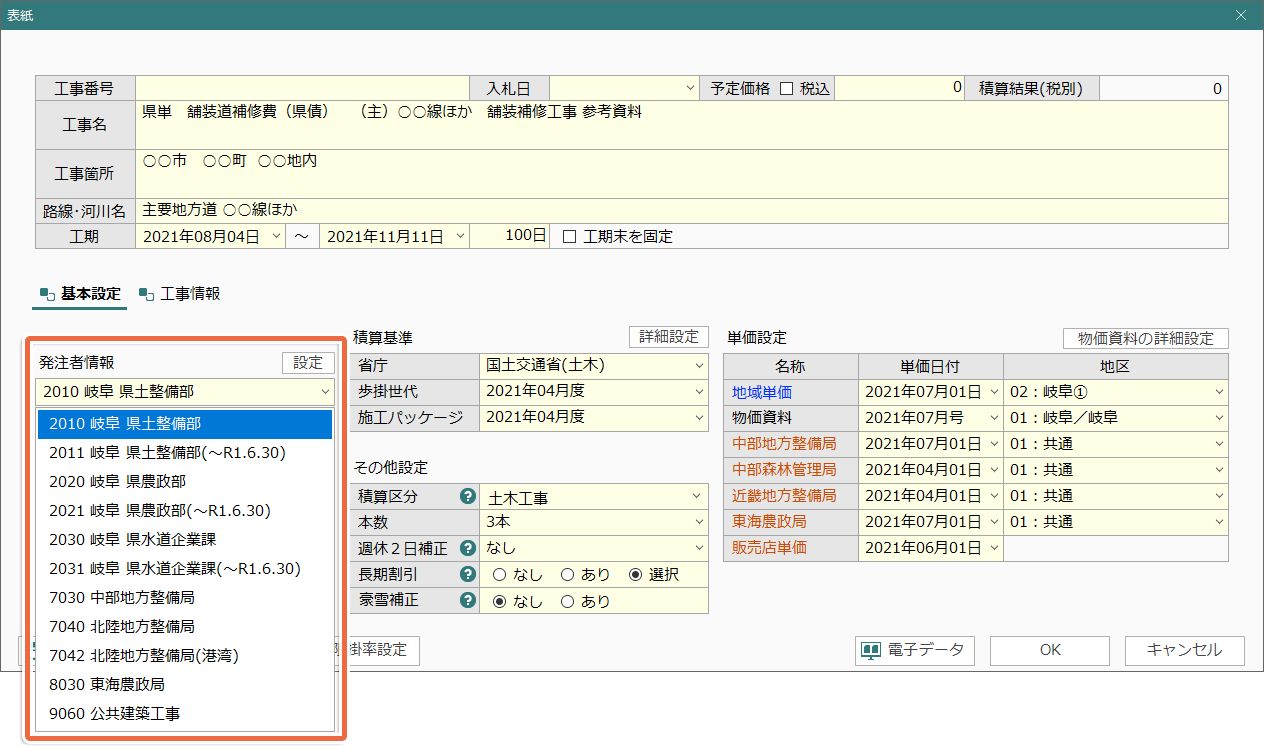The height and width of the screenshot is (750, 1264).
Task: Open the 施工パッケージ dropdown
Action: (698, 417)
